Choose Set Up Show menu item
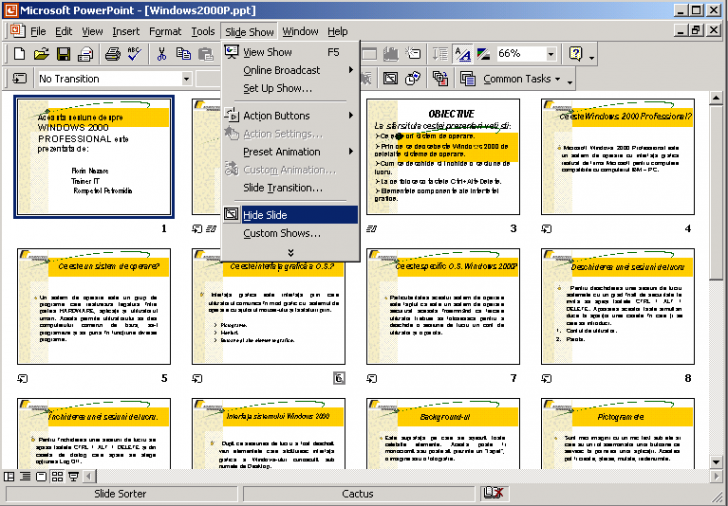Viewport: 728px width, 506px height. click(291, 88)
